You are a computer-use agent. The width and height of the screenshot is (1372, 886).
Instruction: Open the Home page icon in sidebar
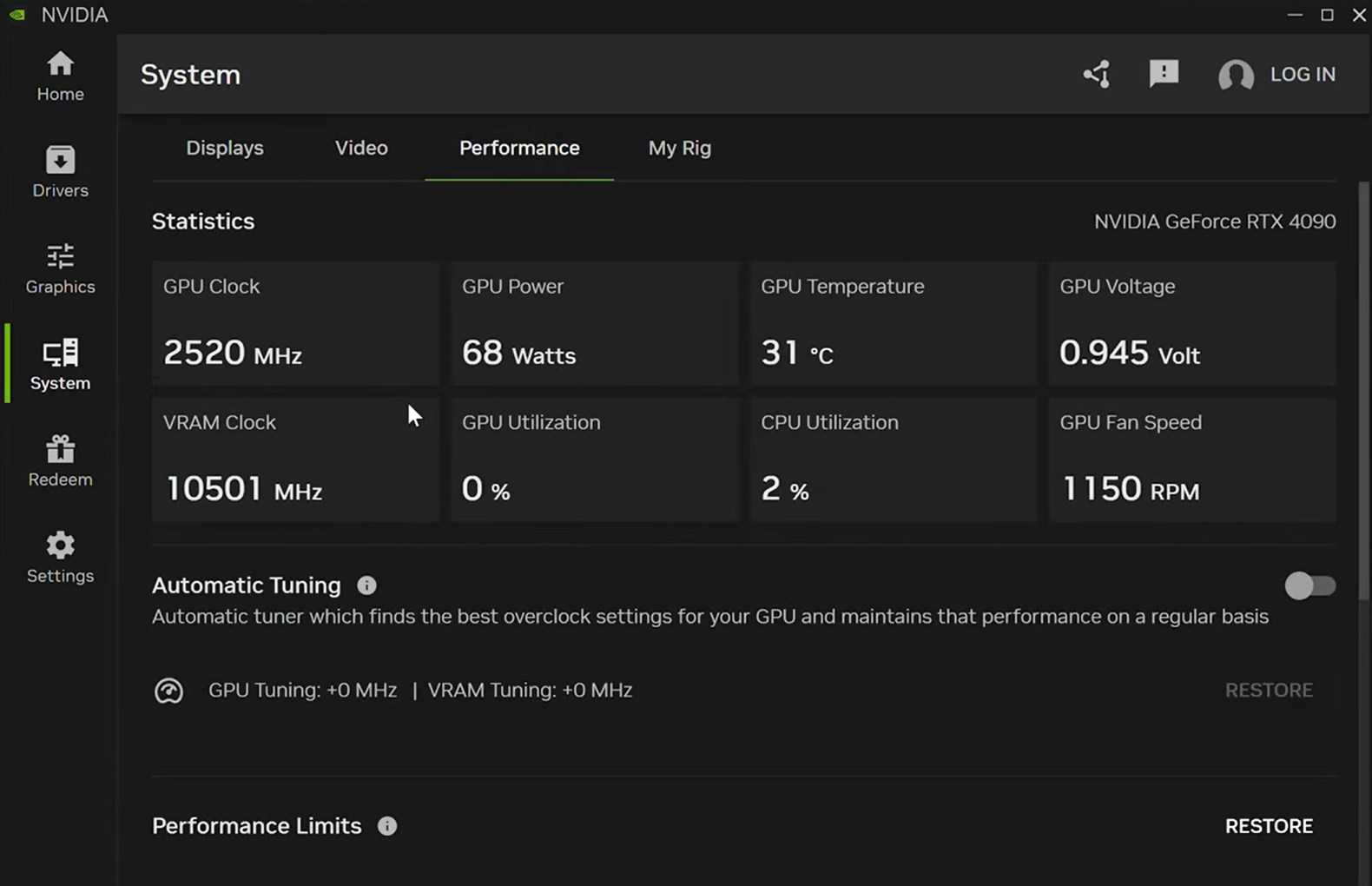click(60, 63)
